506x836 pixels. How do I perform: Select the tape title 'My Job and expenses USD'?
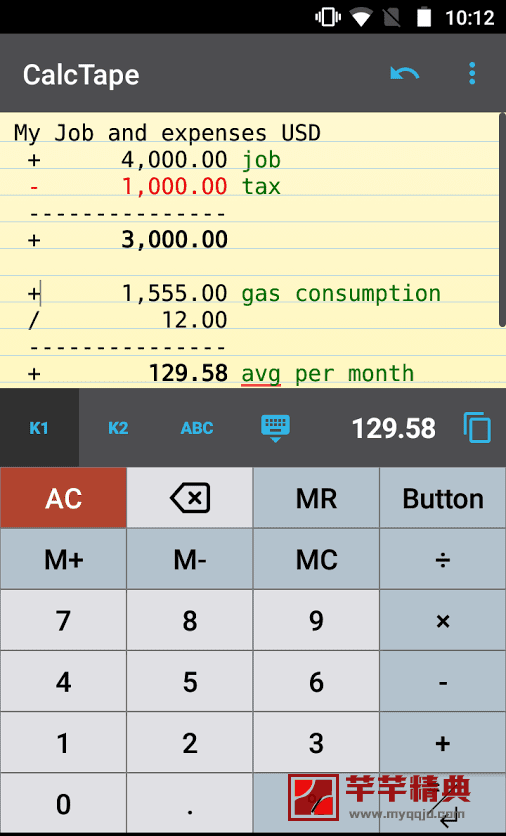(x=167, y=133)
